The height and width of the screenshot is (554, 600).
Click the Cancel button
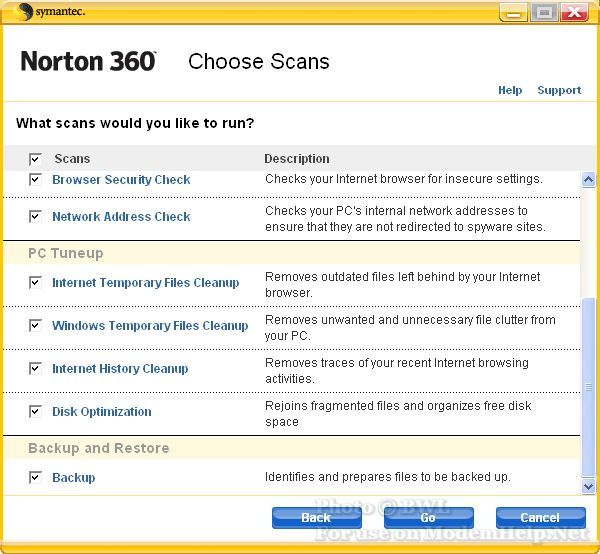point(540,518)
